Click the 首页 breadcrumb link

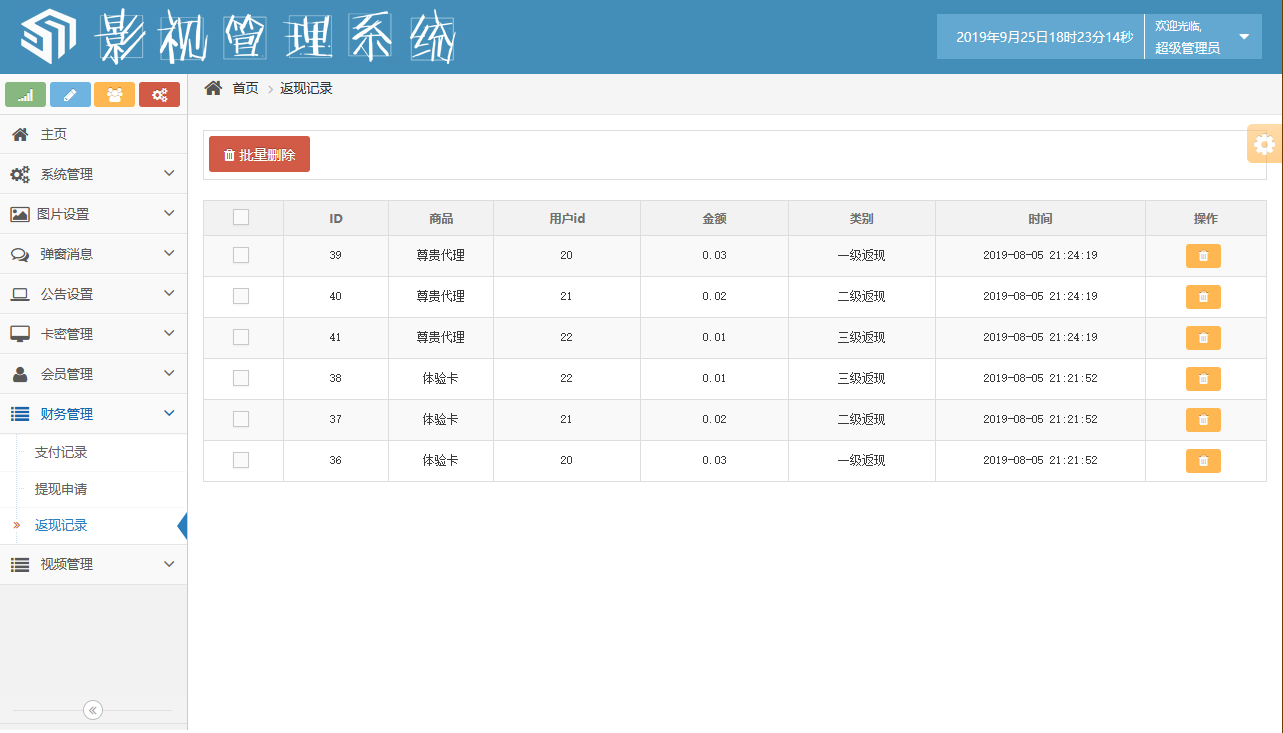(x=245, y=88)
